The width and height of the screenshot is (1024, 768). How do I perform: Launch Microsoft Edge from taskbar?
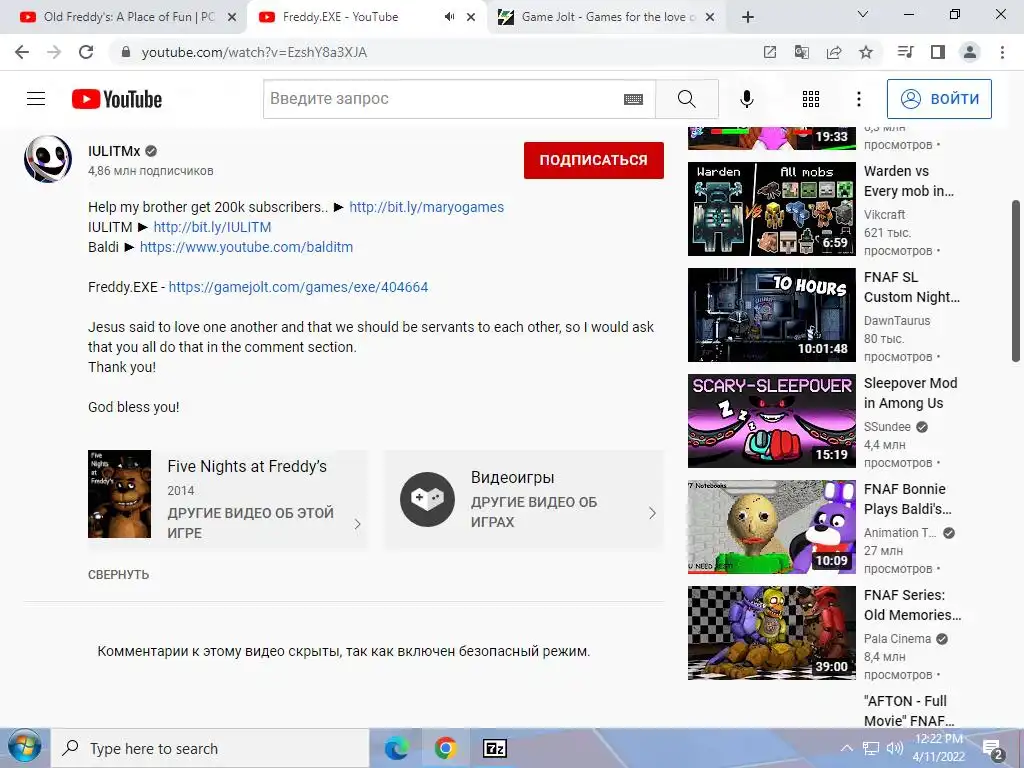click(x=396, y=748)
